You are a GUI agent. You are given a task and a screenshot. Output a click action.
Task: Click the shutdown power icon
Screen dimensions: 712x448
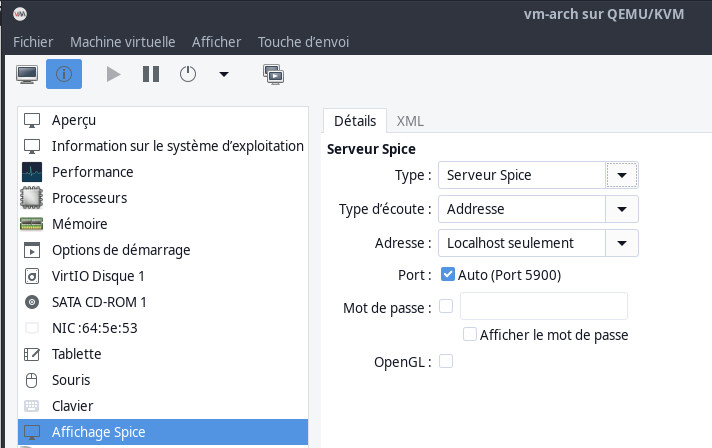tap(188, 74)
